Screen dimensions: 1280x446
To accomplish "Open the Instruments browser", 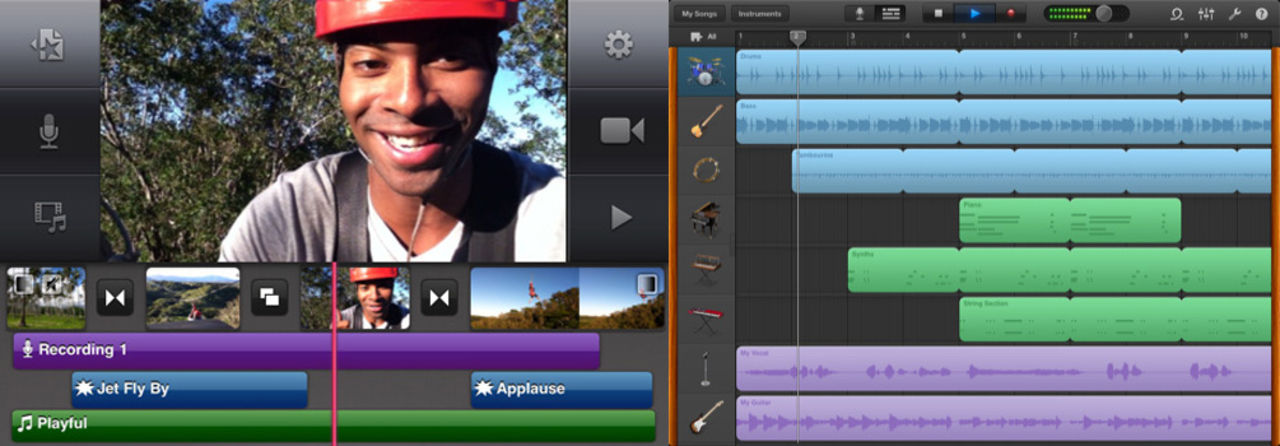I will click(x=759, y=14).
